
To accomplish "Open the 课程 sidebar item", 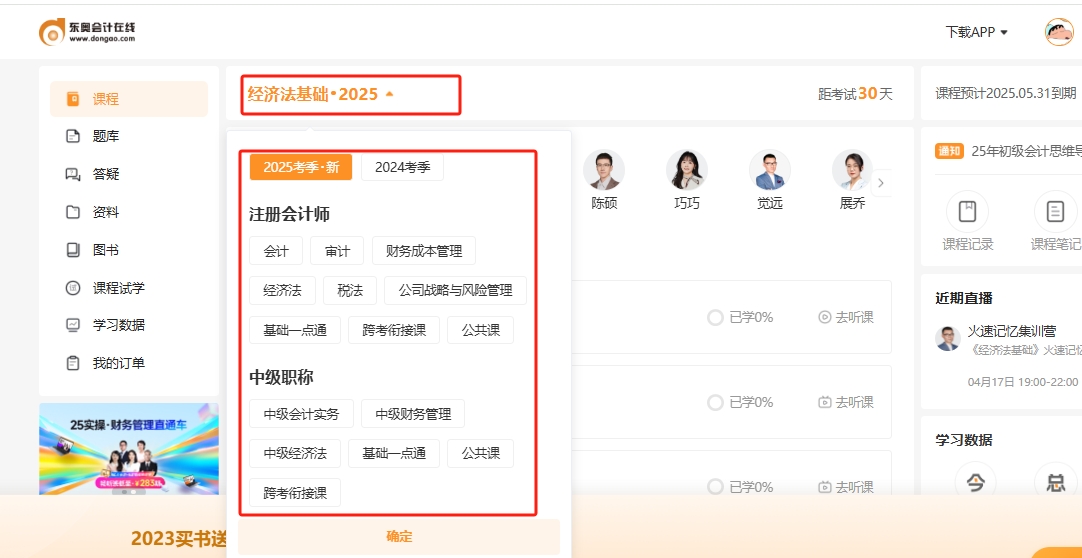I will pyautogui.click(x=128, y=99).
